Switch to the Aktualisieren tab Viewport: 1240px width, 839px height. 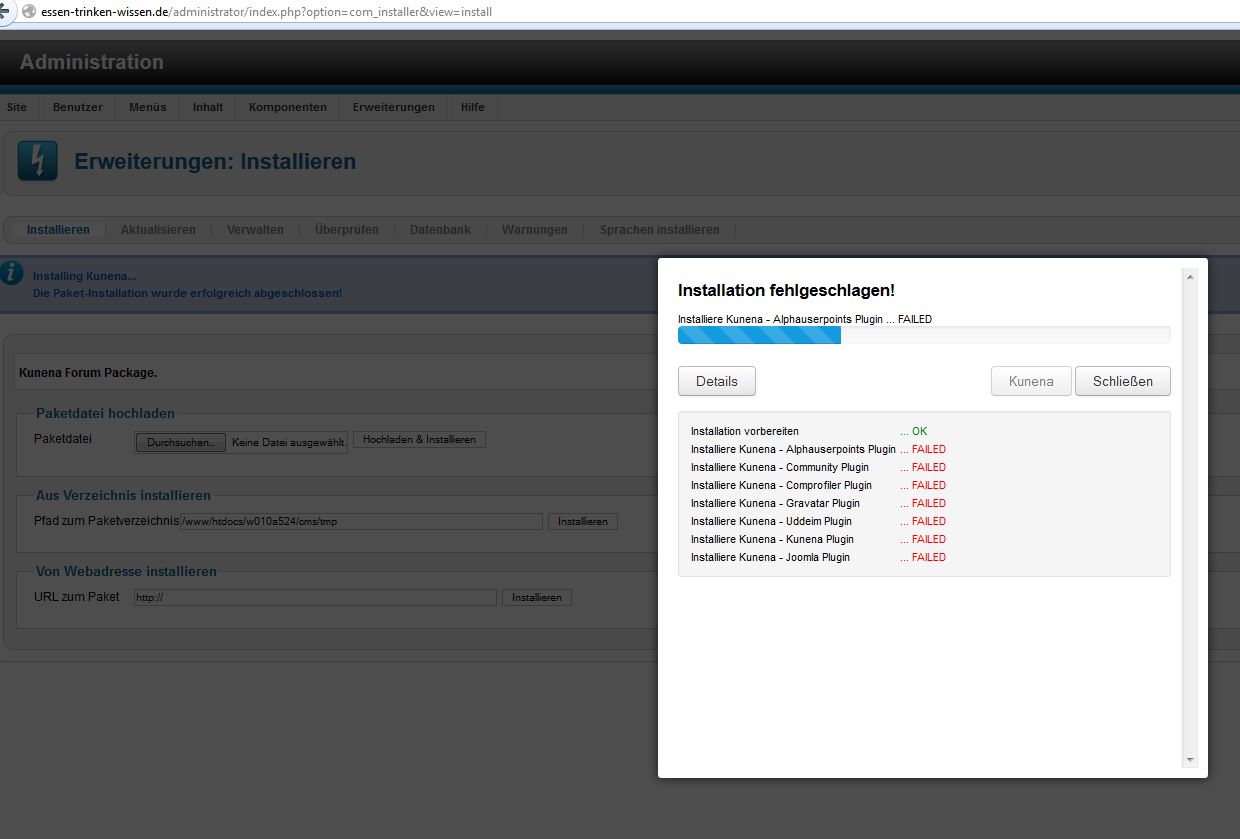158,230
